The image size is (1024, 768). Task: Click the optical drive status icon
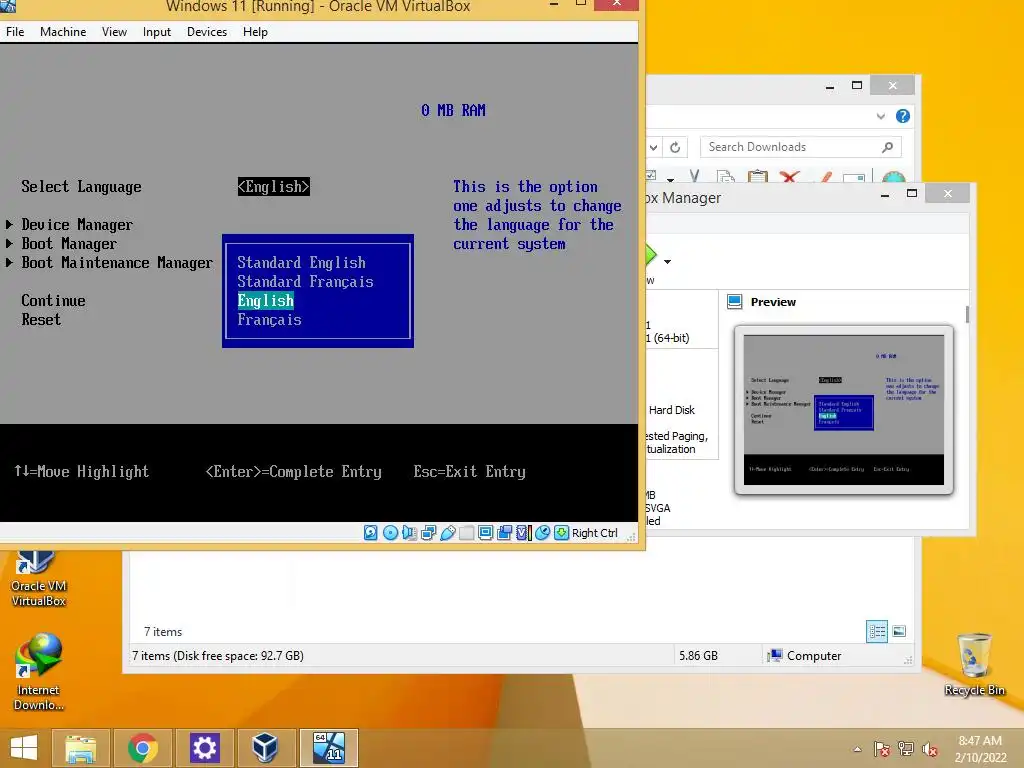click(x=390, y=533)
